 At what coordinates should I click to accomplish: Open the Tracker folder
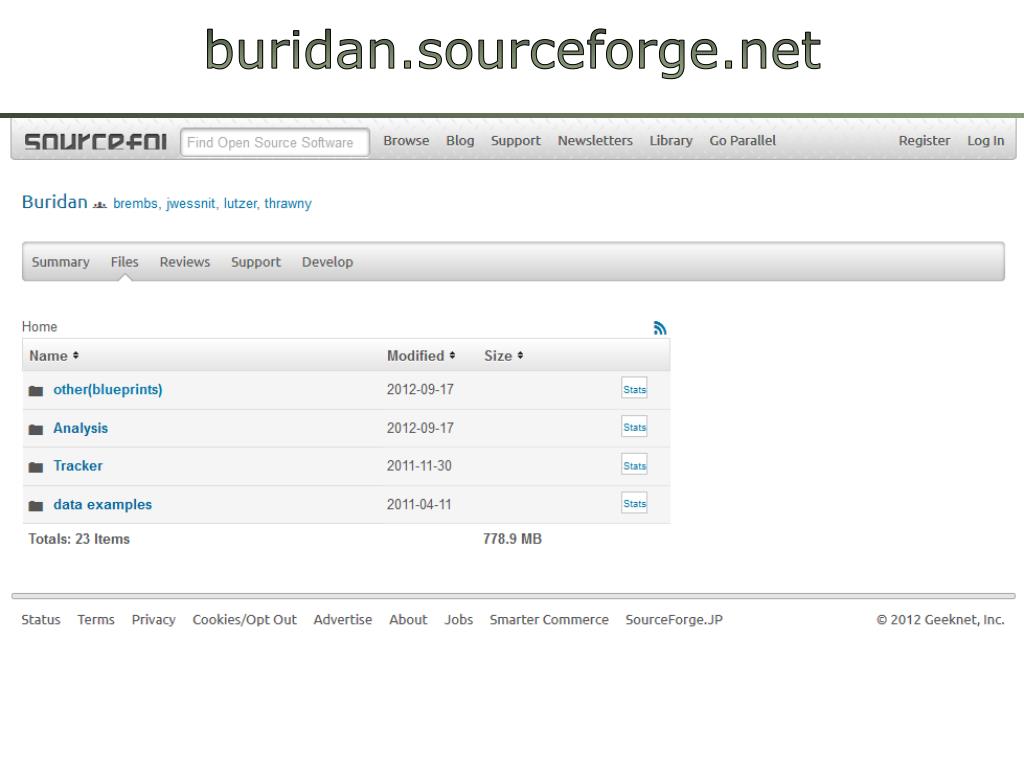click(78, 466)
